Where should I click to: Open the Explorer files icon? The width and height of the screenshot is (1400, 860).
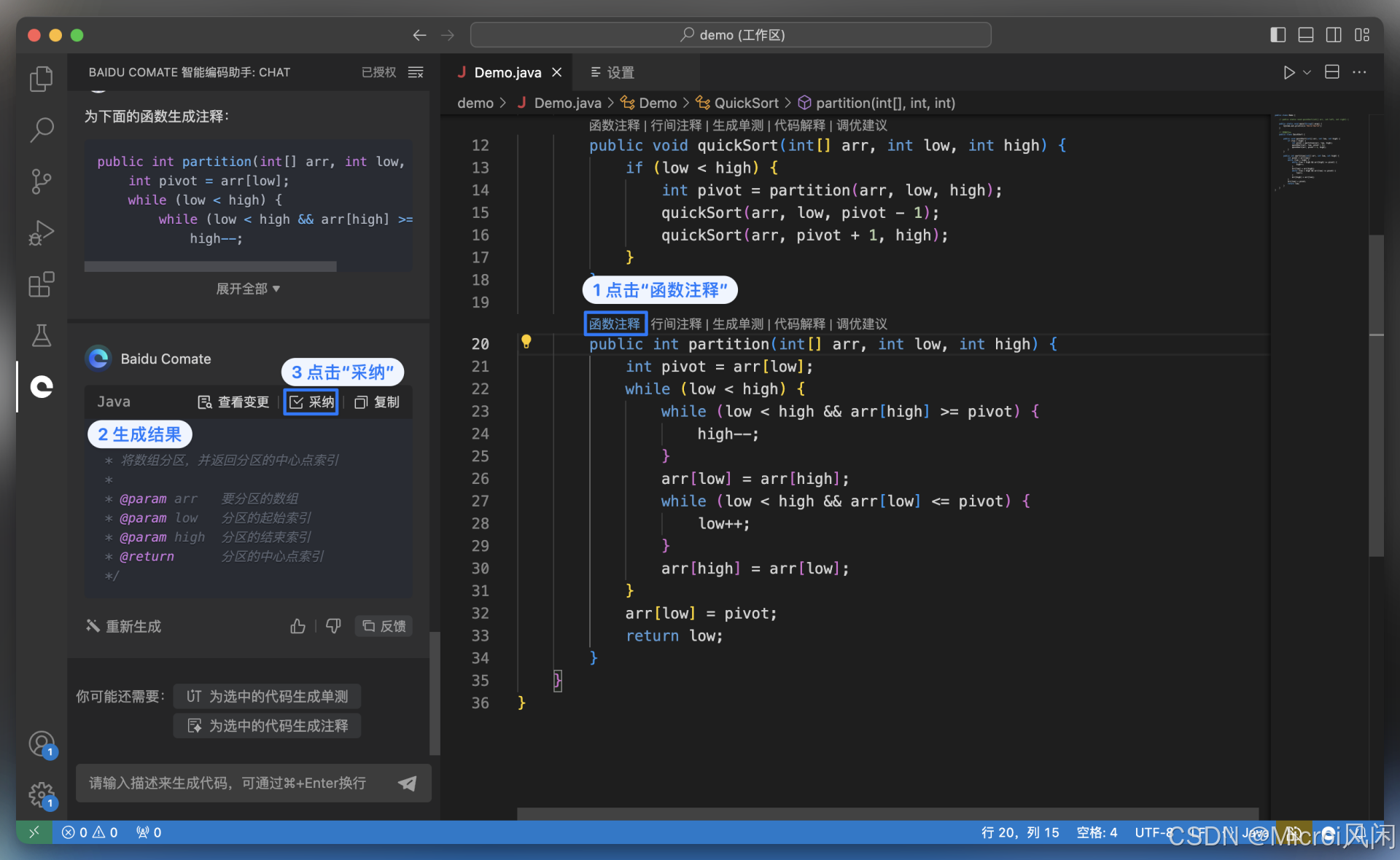pos(42,79)
